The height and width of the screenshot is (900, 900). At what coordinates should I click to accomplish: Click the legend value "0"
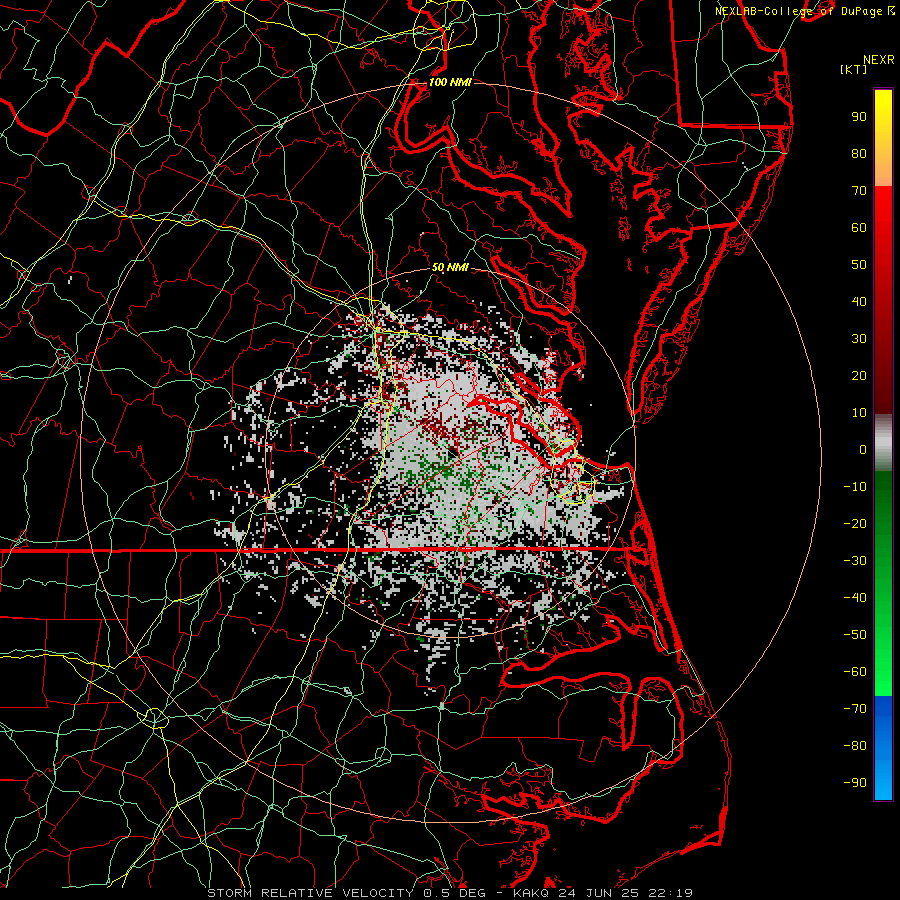coord(863,449)
